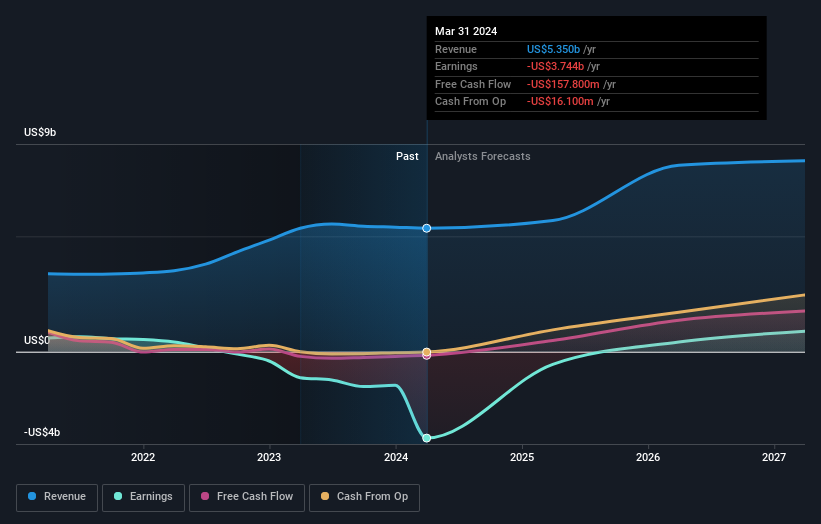Click the Revenue row label in tooltip
821x524 pixels.
point(456,49)
